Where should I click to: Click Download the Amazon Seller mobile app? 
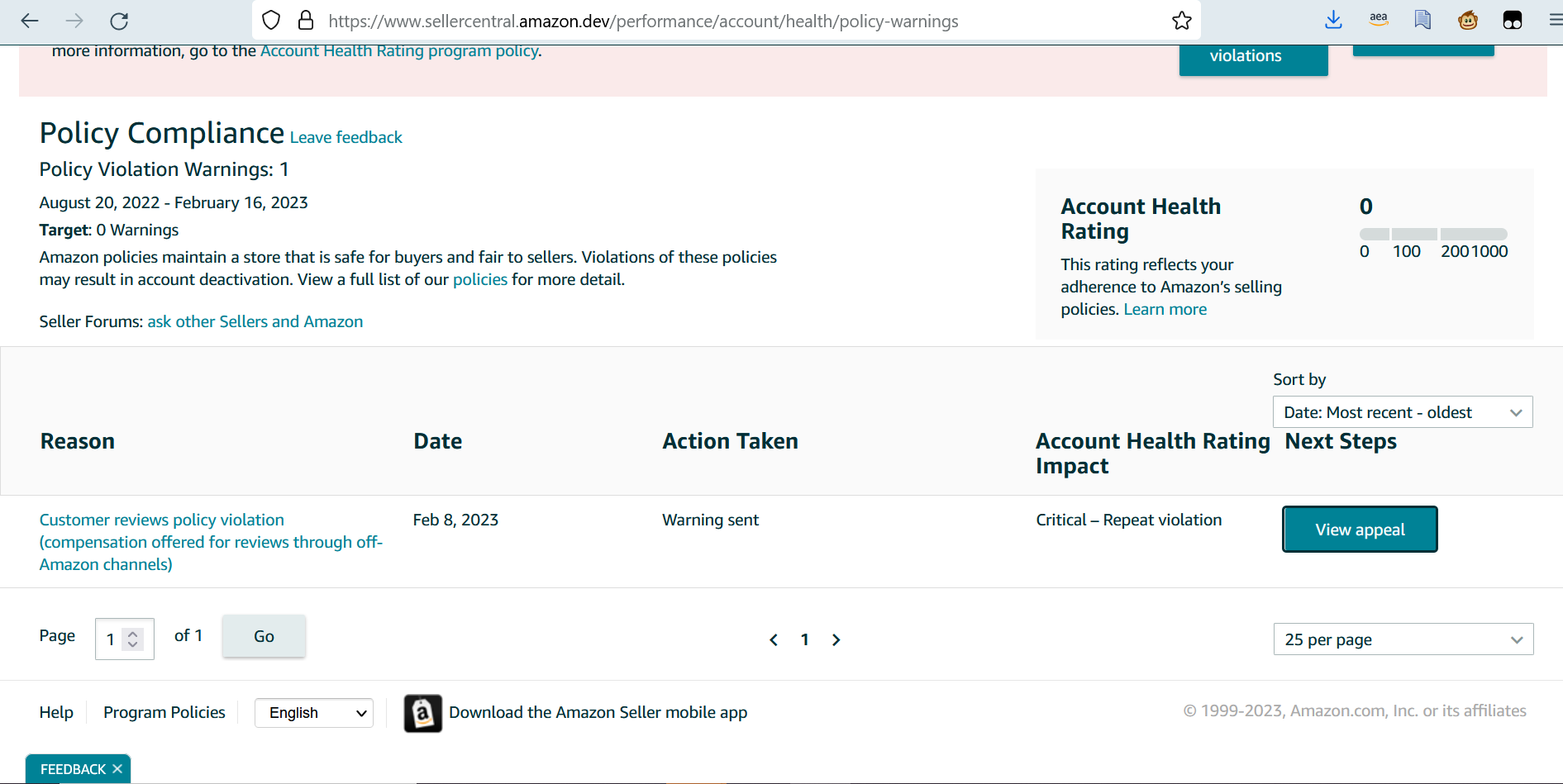pyautogui.click(x=598, y=712)
